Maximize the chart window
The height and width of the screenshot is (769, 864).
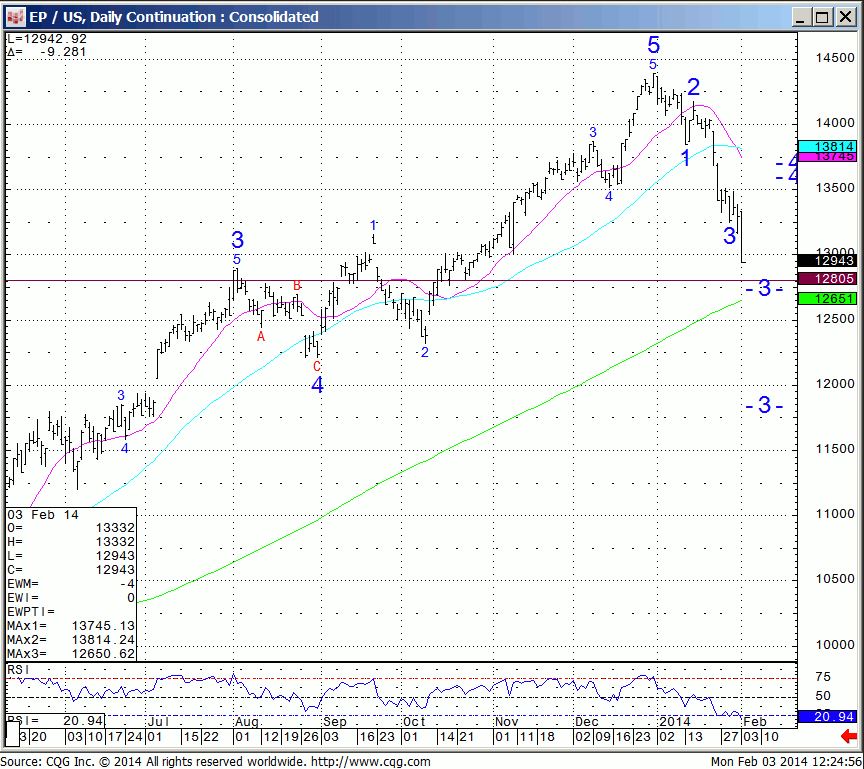pyautogui.click(x=822, y=17)
